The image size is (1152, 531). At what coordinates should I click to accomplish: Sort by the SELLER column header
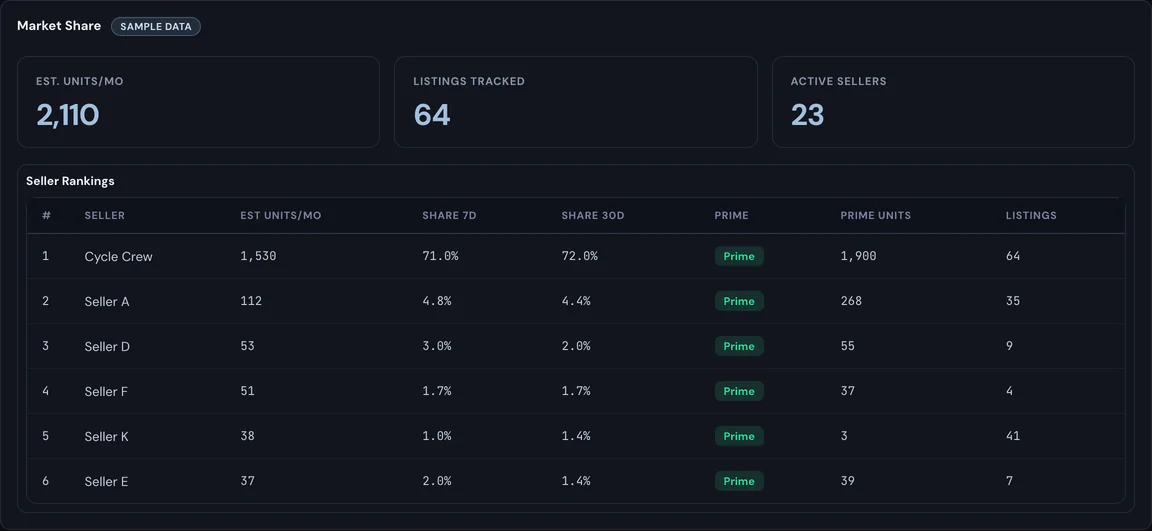pos(104,216)
